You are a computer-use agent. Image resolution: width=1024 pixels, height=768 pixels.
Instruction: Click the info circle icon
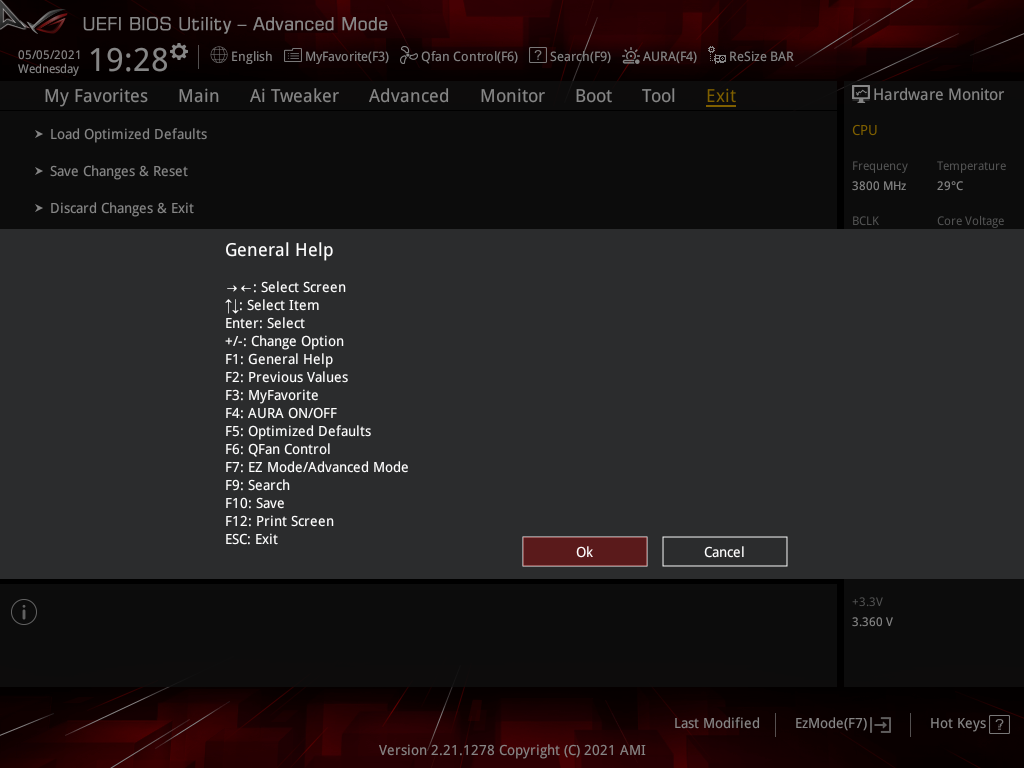click(x=24, y=612)
